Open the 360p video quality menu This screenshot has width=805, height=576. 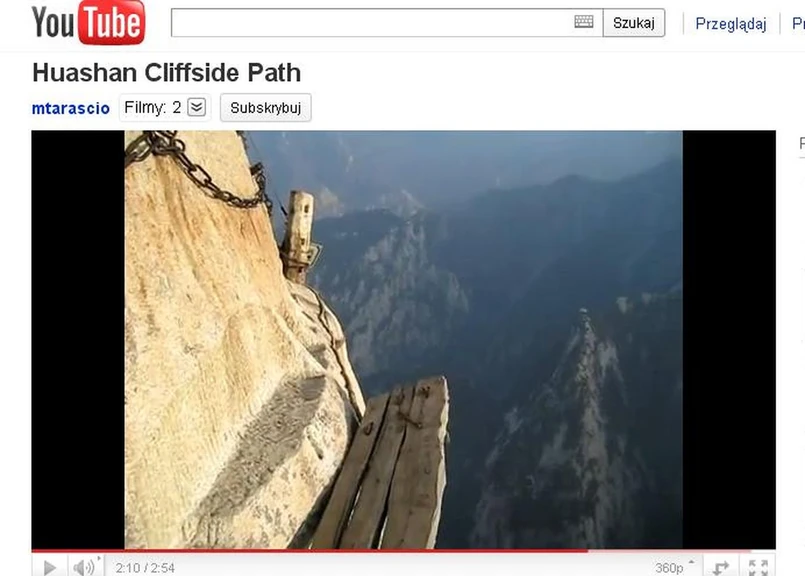click(669, 568)
